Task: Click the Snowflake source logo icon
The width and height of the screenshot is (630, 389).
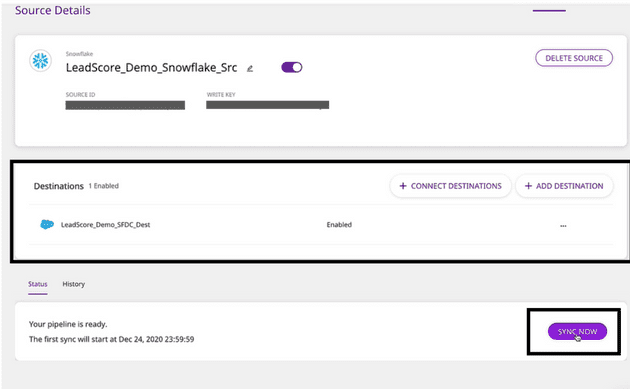Action: [x=40, y=61]
